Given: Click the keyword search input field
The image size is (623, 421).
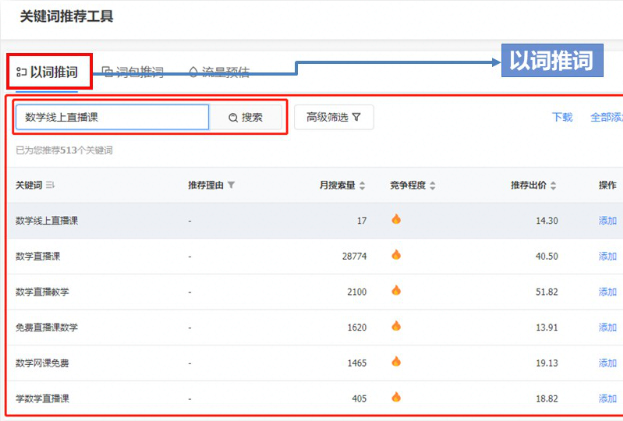Looking at the screenshot, I should click(x=112, y=117).
